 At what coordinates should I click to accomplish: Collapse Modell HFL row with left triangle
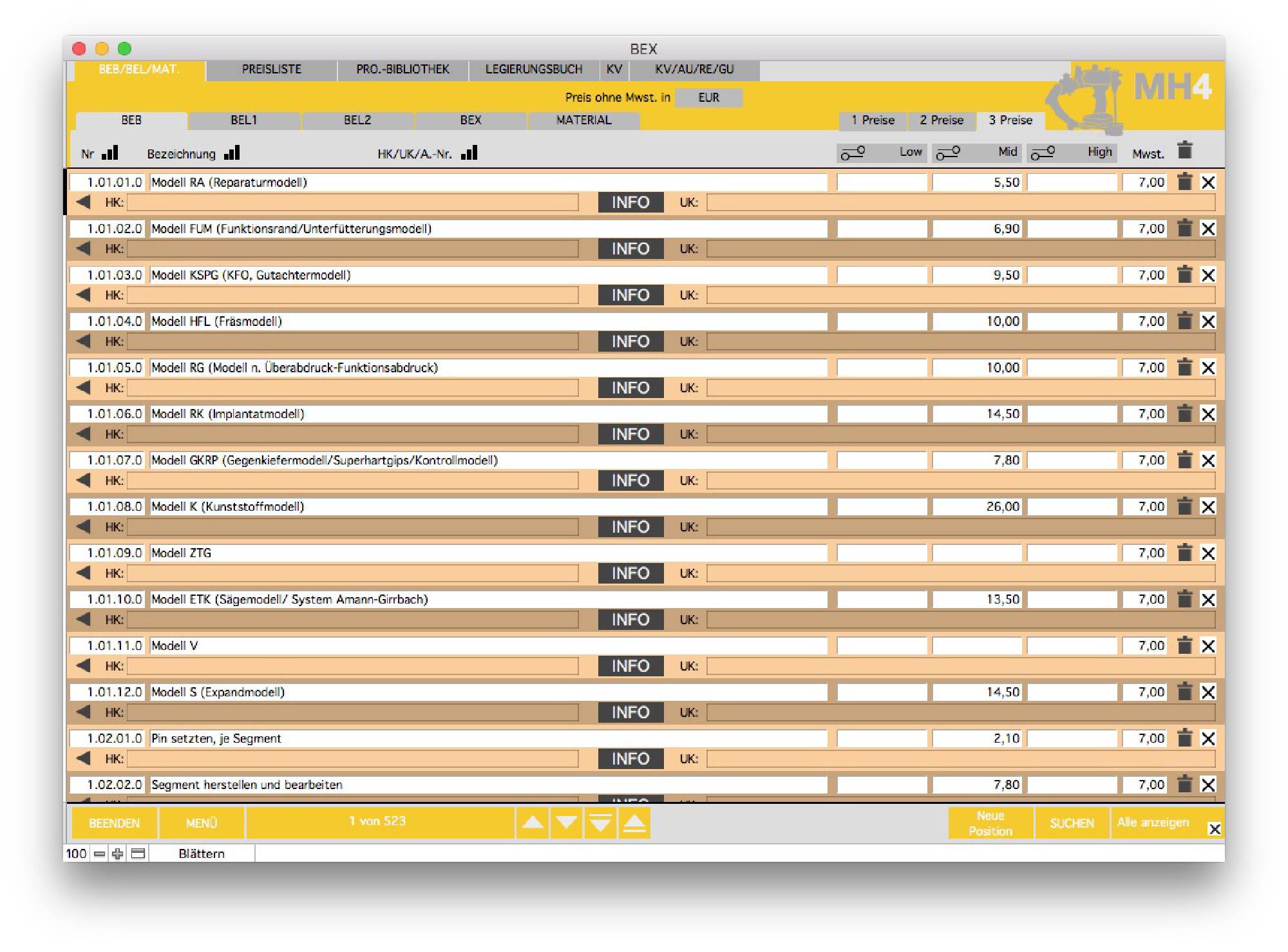pyautogui.click(x=83, y=341)
